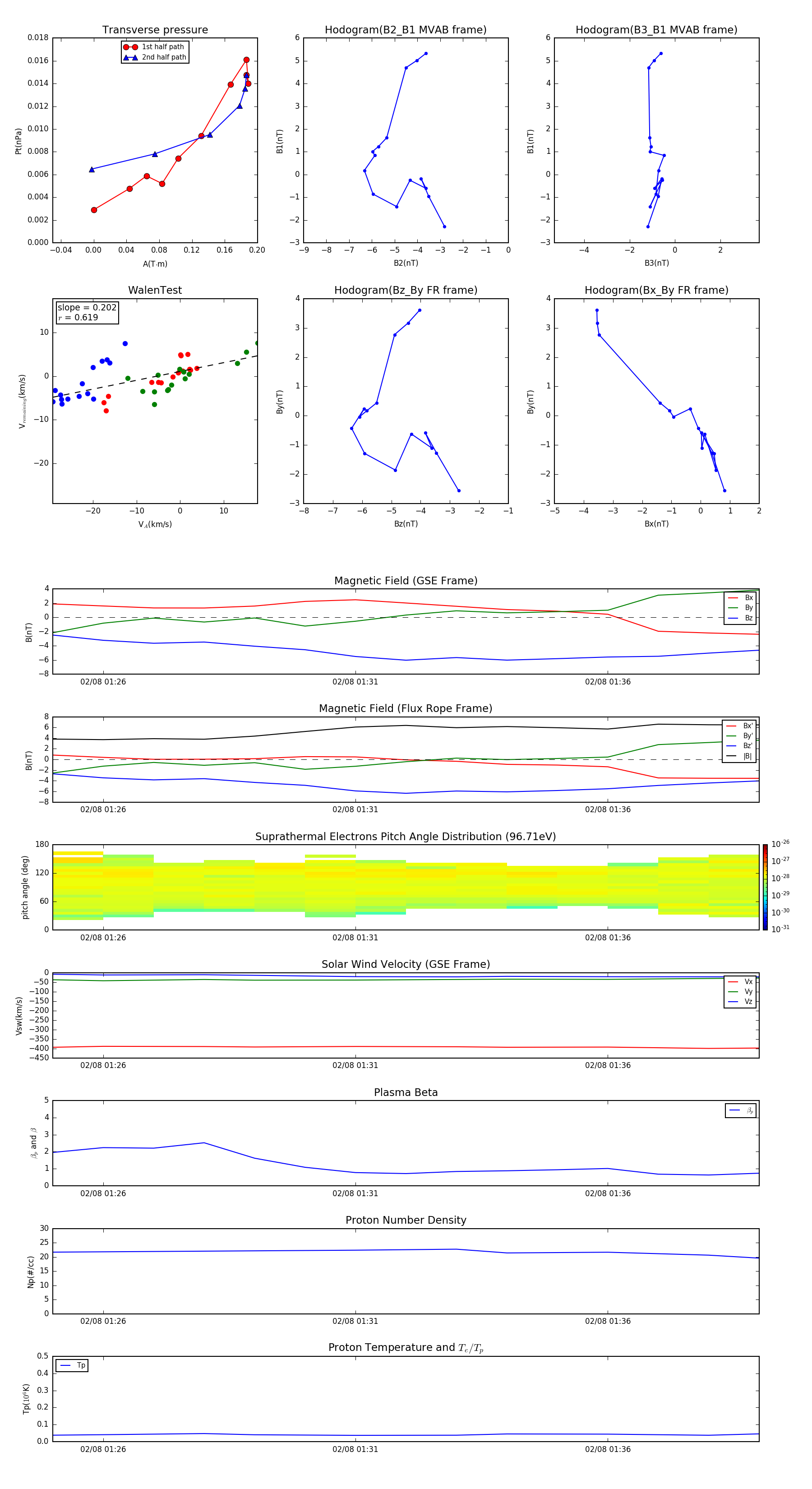This screenshot has width=812, height=1489.
Task: Click the pitch angle colorbar scale
Action: point(765,887)
